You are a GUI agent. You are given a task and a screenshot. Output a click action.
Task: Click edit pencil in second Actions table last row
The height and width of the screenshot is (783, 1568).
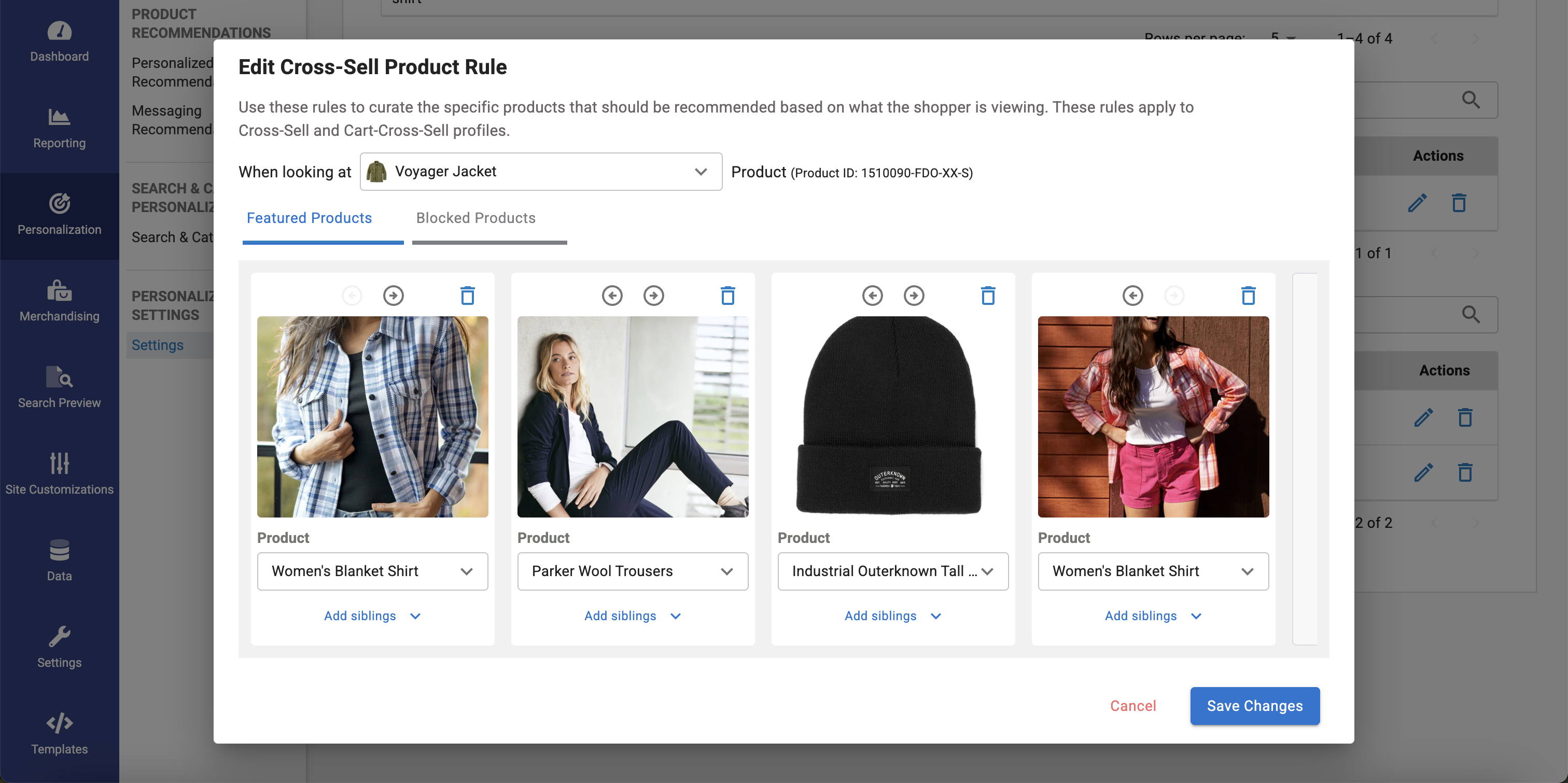pos(1423,472)
